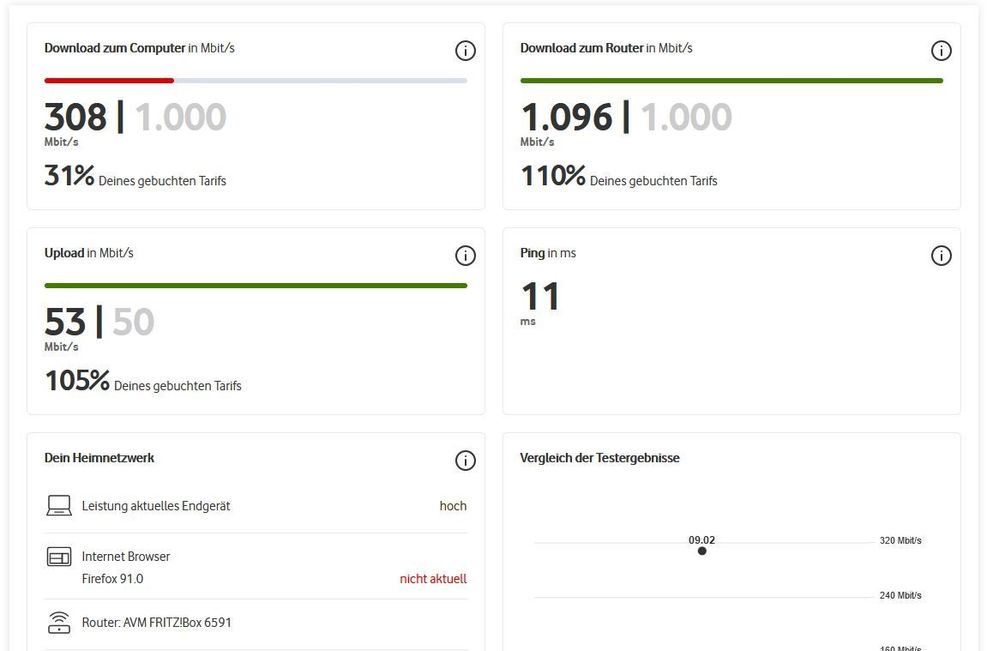Screen dimensions: 999x651
Task: Click green Download zum Router progress bar
Action: click(731, 81)
